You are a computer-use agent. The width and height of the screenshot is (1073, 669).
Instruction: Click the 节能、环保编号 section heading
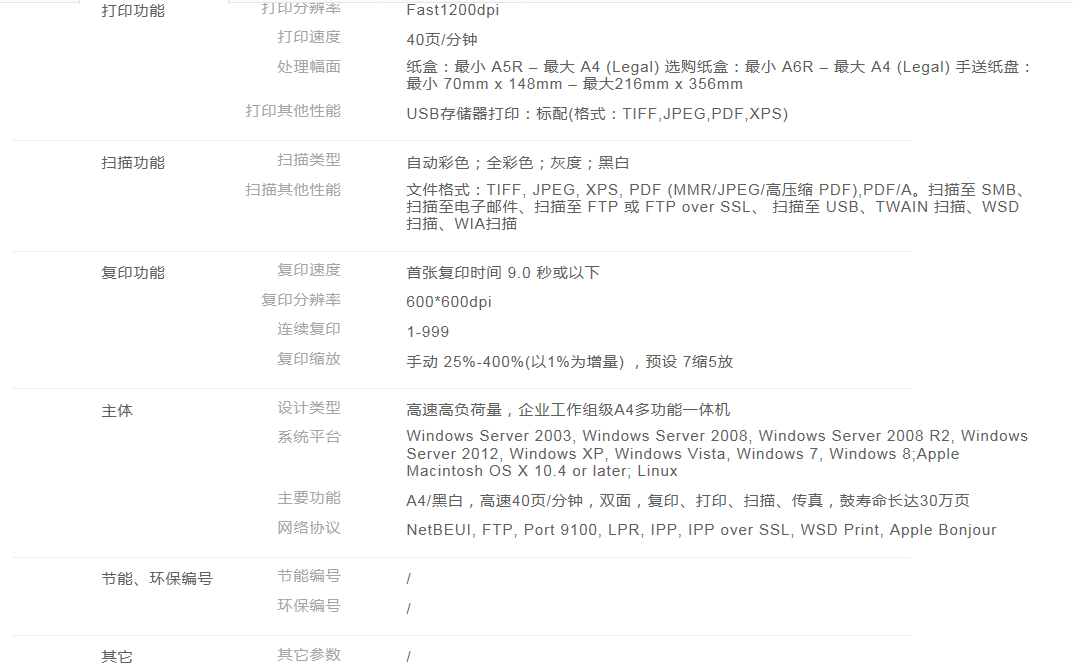156,579
